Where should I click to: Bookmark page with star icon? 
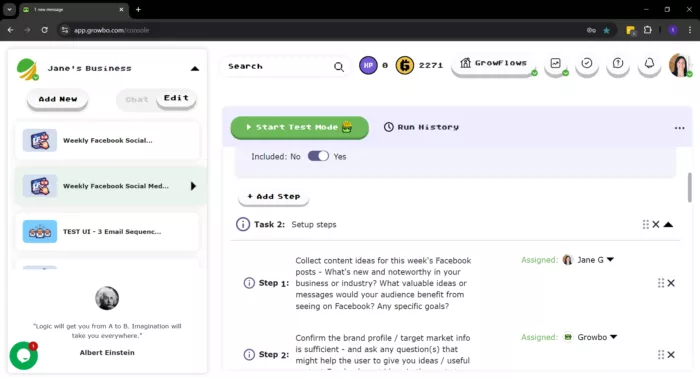click(x=606, y=30)
